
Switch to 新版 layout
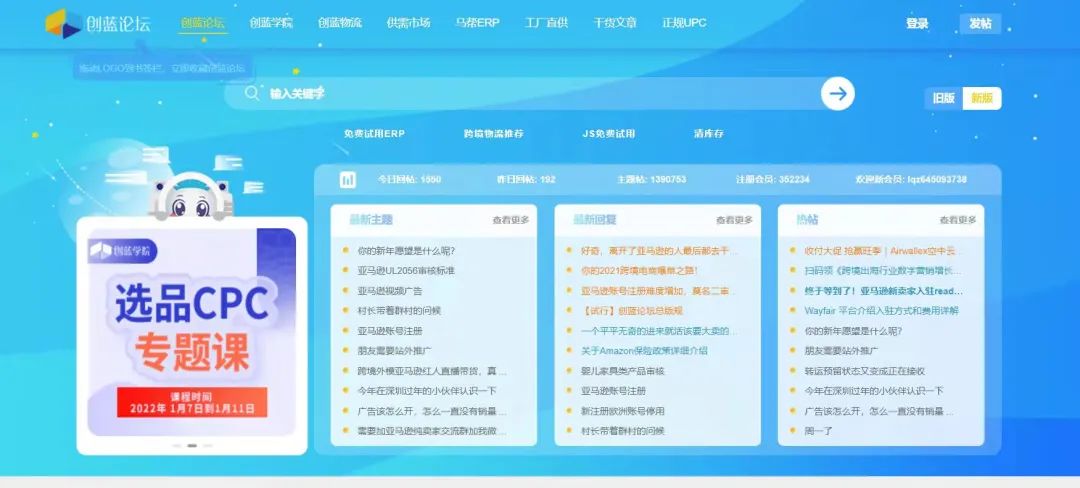pyautogui.click(x=982, y=98)
